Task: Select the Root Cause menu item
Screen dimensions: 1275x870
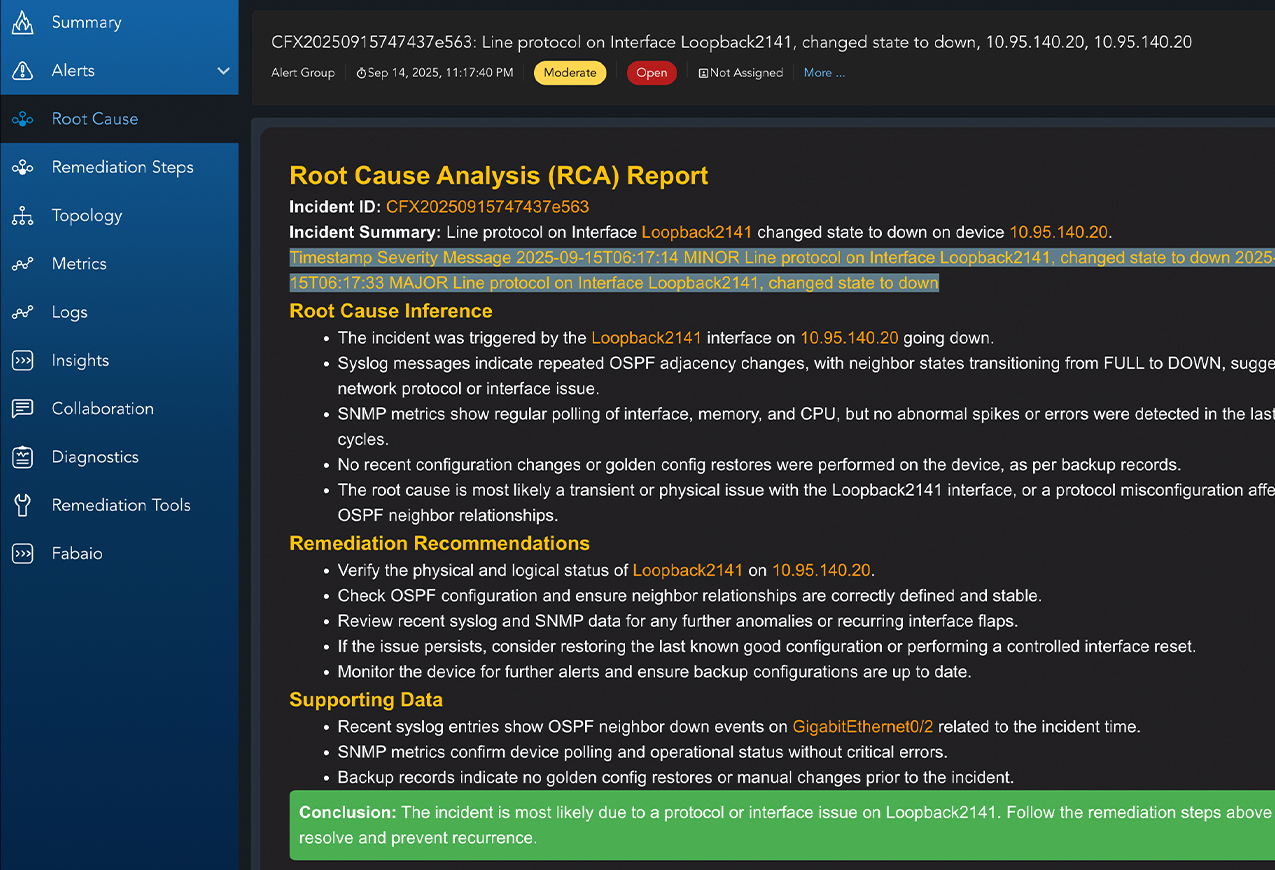Action: [x=95, y=119]
